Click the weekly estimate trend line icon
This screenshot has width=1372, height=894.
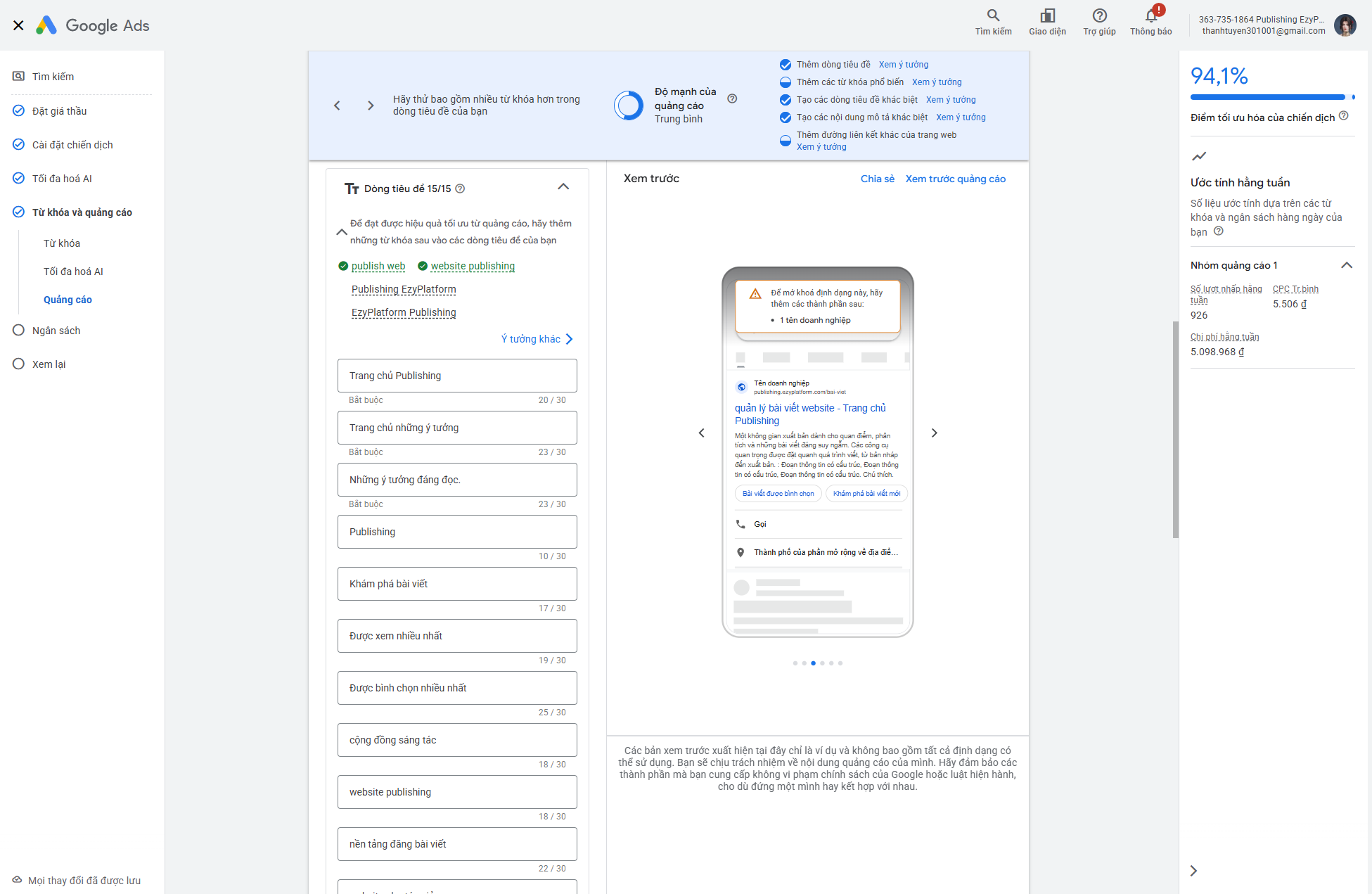coord(1199,156)
